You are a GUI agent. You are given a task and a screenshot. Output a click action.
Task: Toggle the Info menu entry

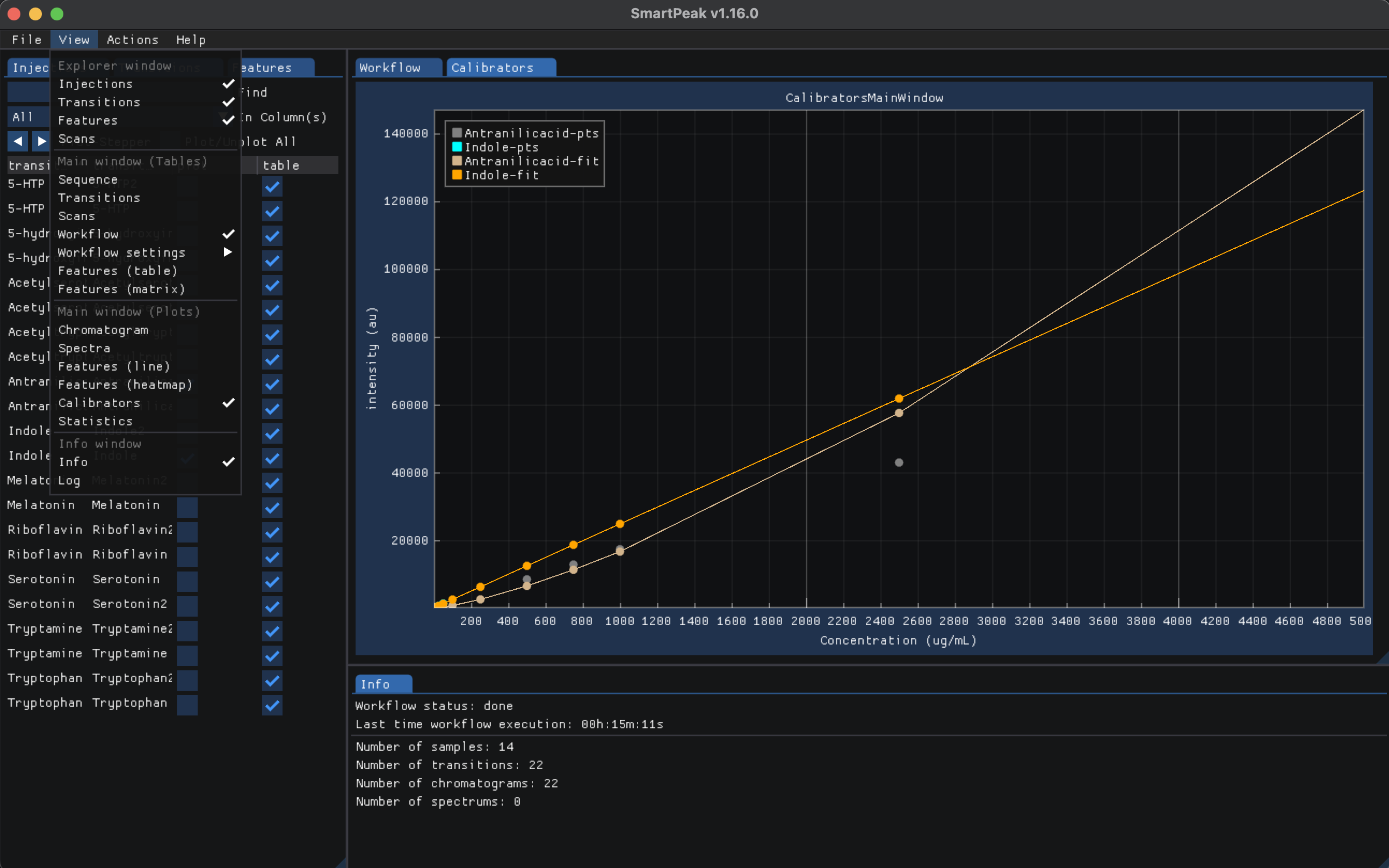pos(144,462)
